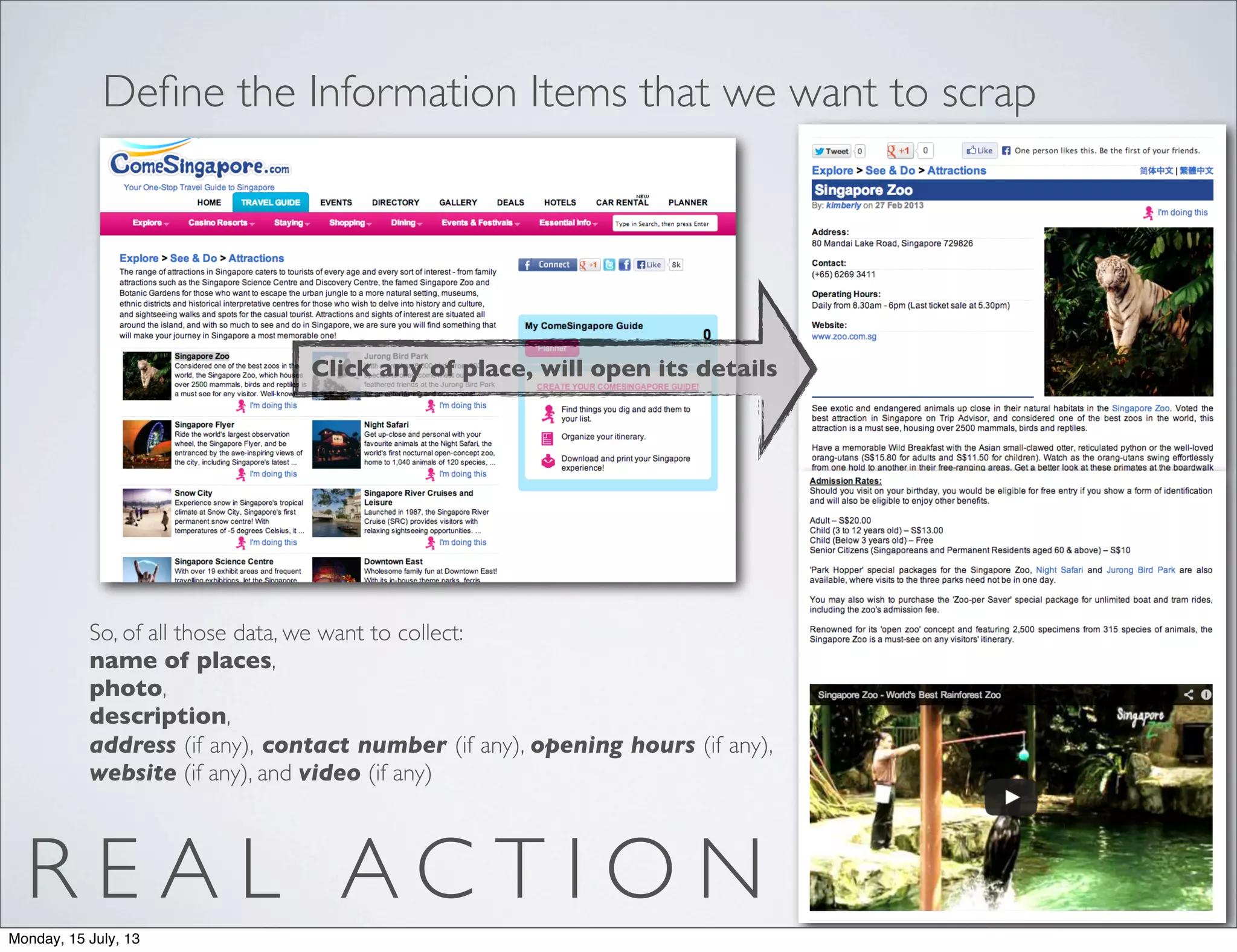
Task: Switch to Simplified Chinese language link
Action: [x=1156, y=170]
